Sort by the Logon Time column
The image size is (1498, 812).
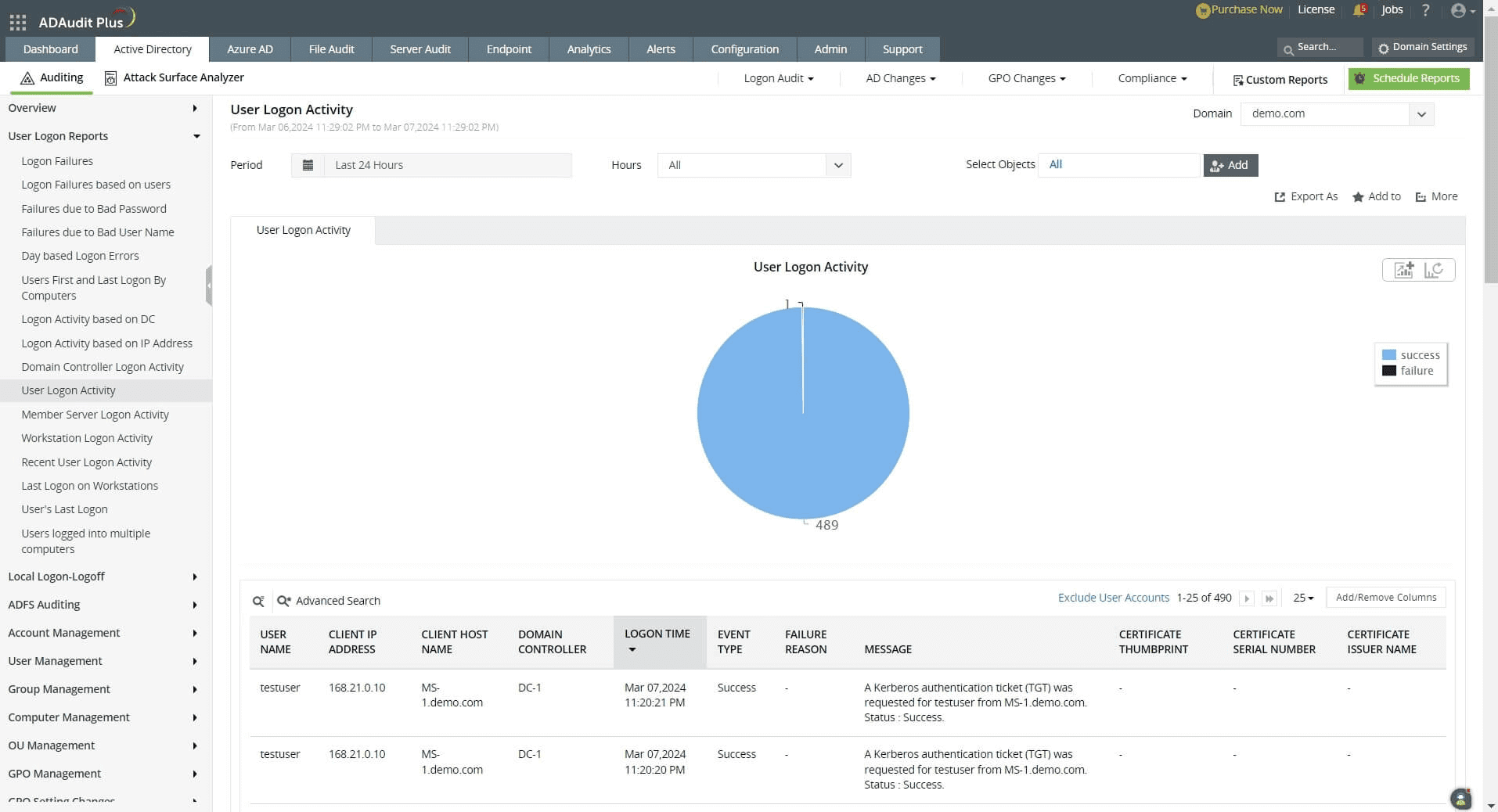[657, 634]
